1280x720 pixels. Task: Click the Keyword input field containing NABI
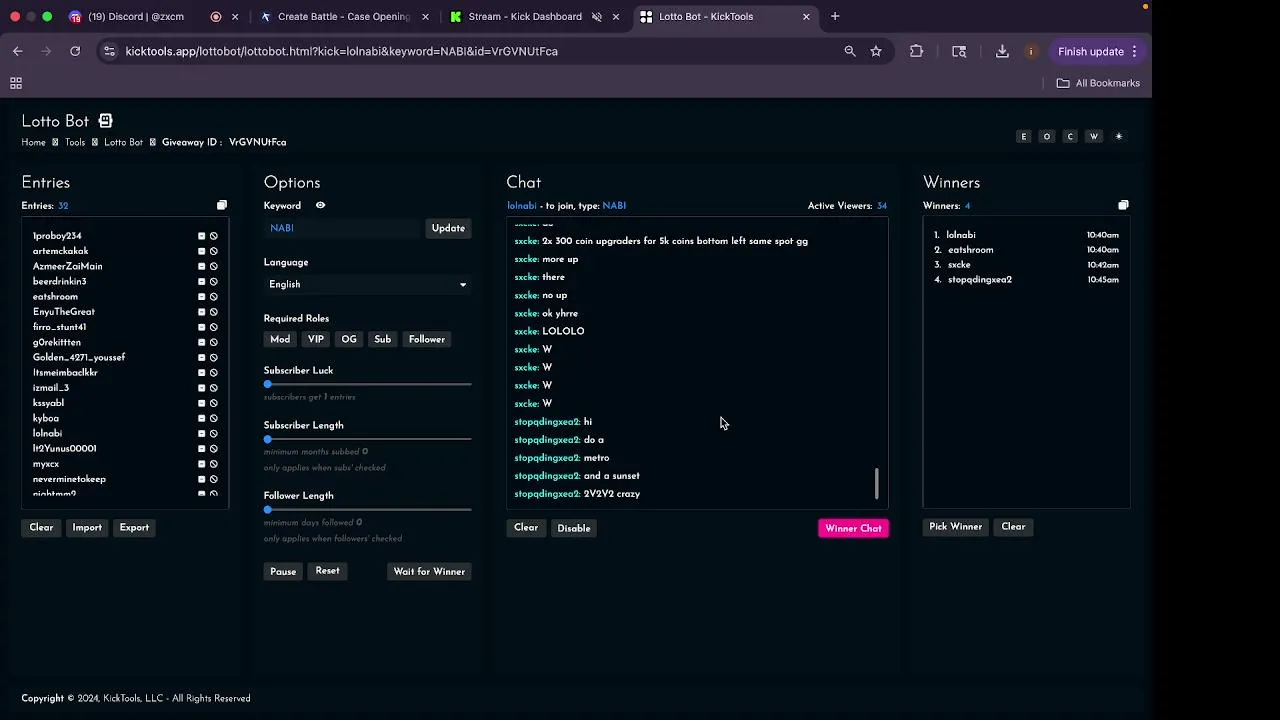point(344,228)
